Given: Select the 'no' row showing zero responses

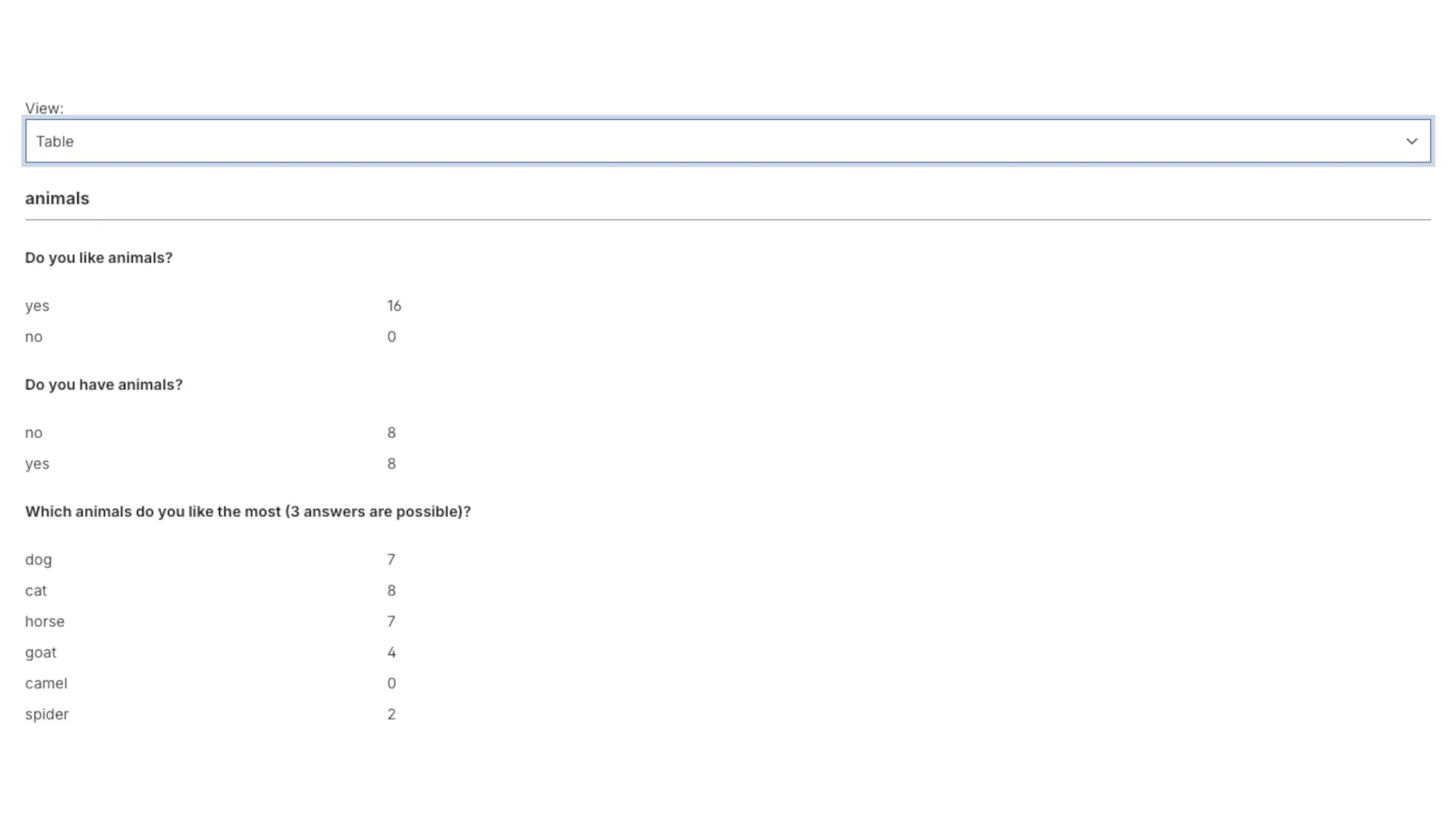Looking at the screenshot, I should [x=33, y=337].
